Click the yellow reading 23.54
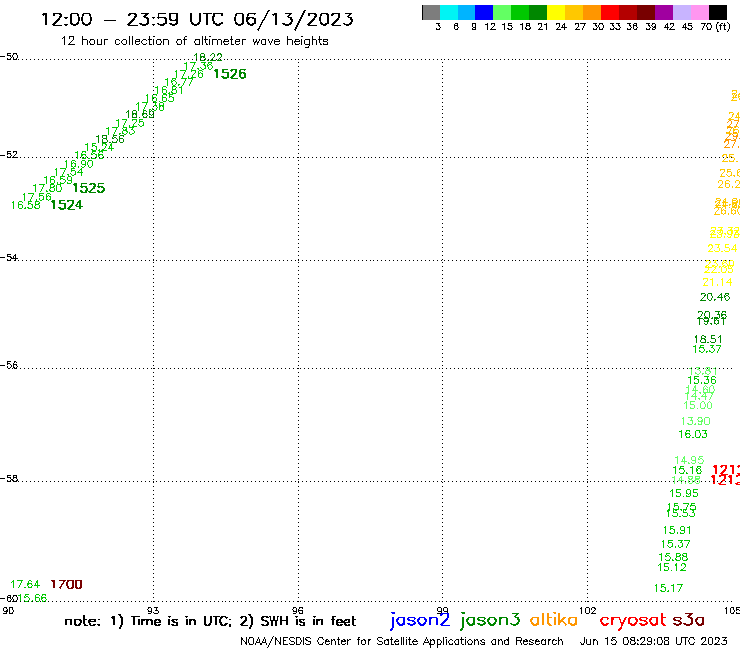The image size is (740, 650). [x=723, y=248]
